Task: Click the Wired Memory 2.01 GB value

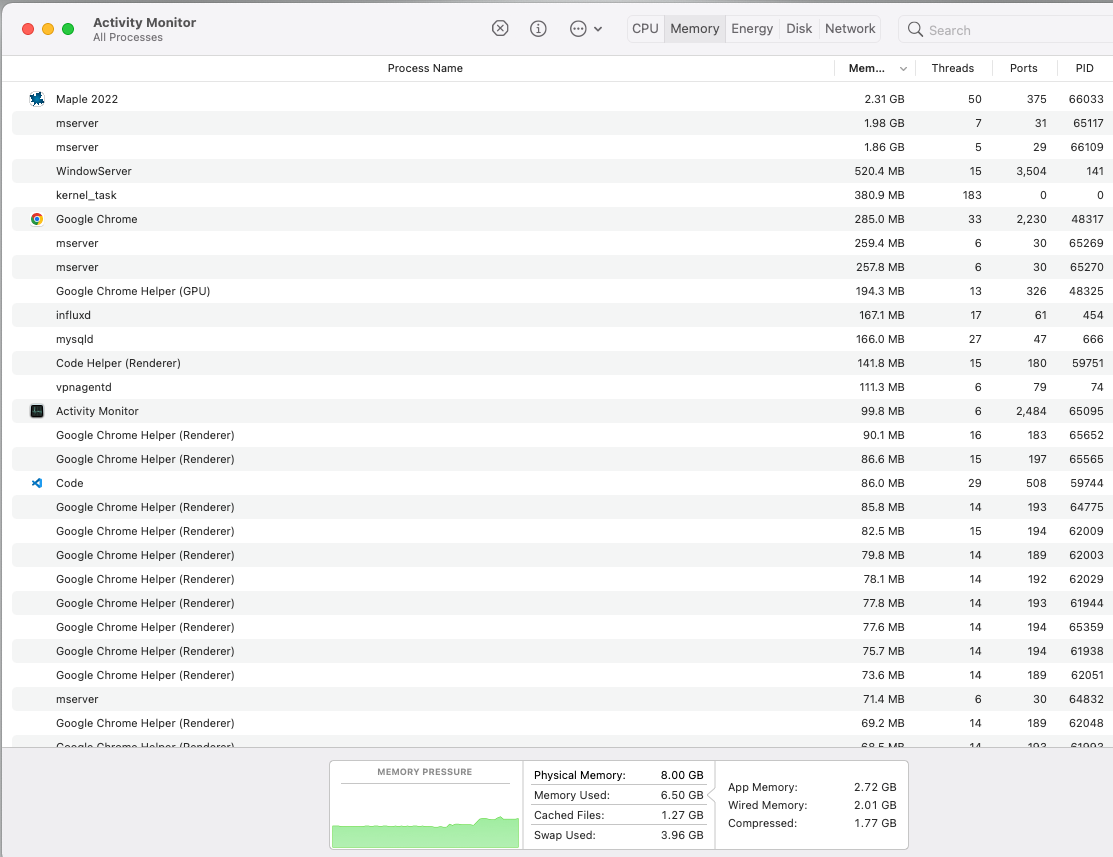Action: click(x=875, y=805)
